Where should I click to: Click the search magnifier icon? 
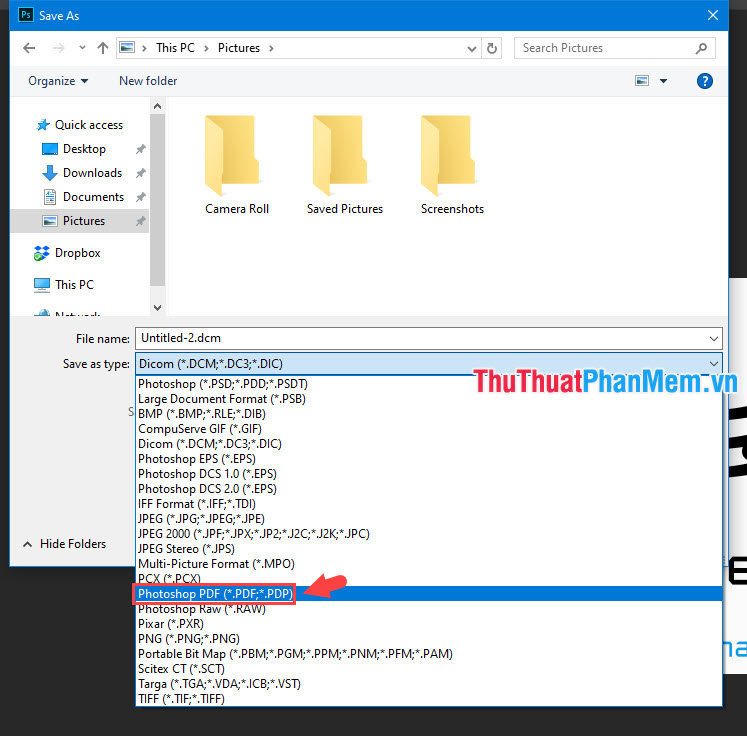point(701,48)
